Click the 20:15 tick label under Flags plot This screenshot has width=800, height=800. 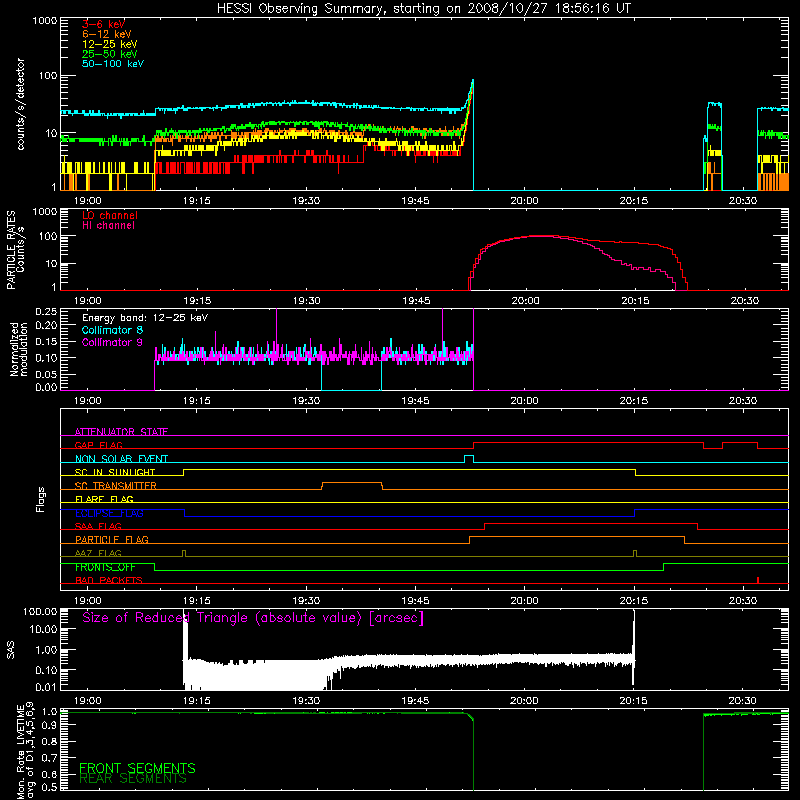634,601
